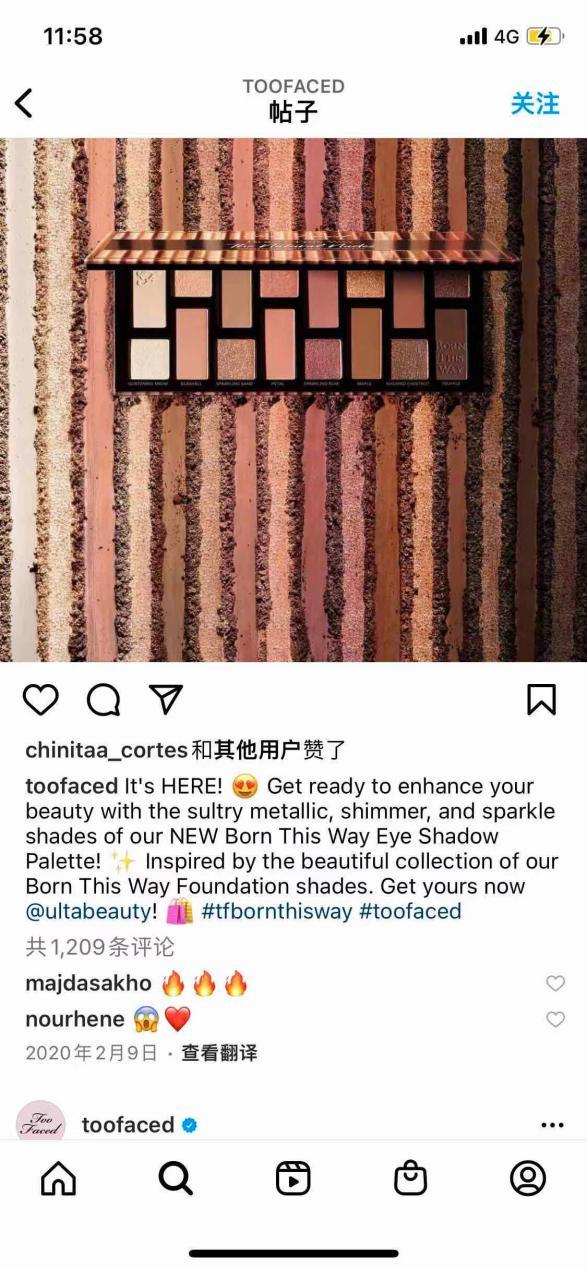The height and width of the screenshot is (1270, 587).
Task: Like the post with heart icon
Action: (x=41, y=700)
